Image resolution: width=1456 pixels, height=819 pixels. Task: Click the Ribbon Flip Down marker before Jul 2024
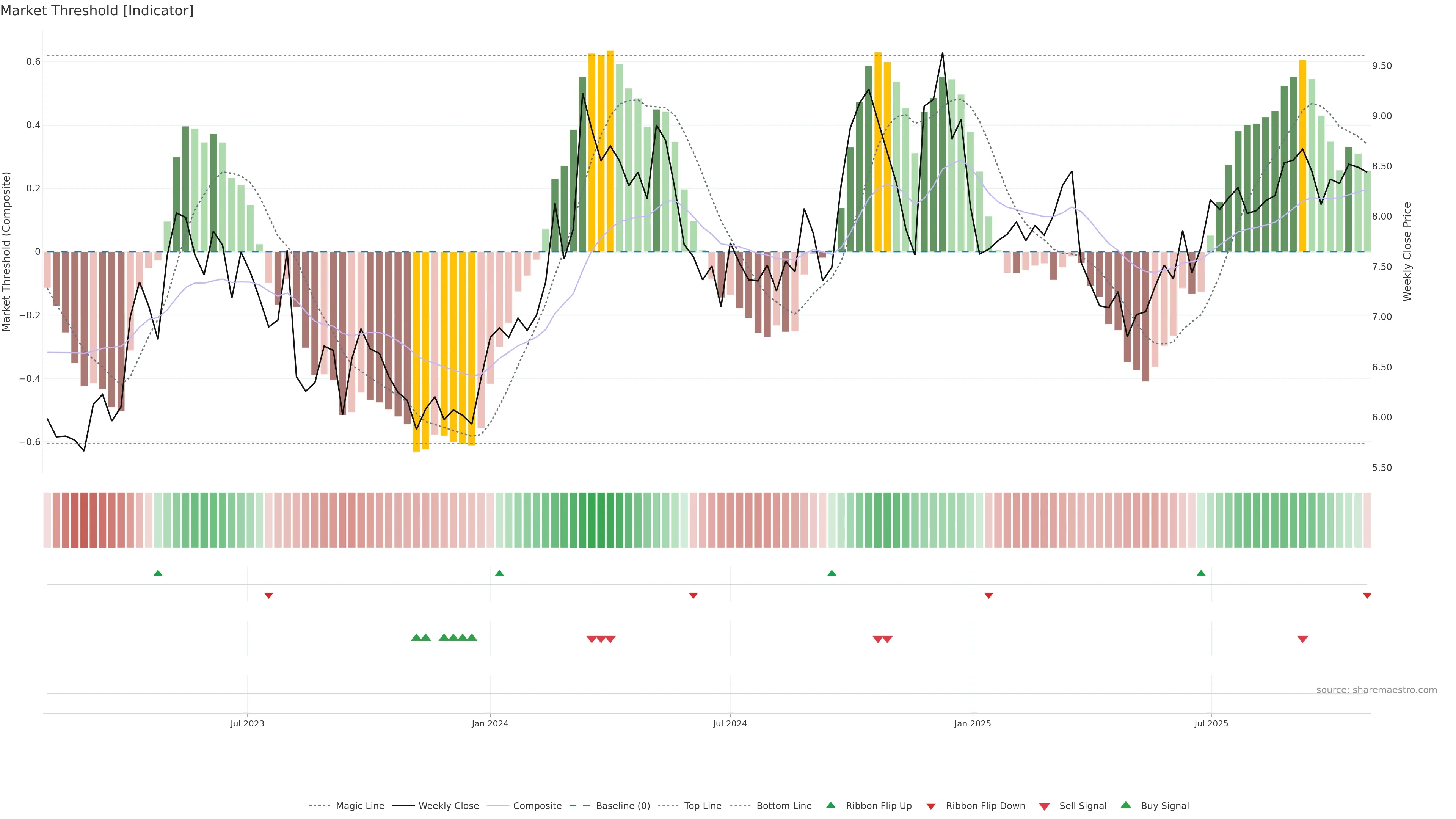click(x=693, y=596)
